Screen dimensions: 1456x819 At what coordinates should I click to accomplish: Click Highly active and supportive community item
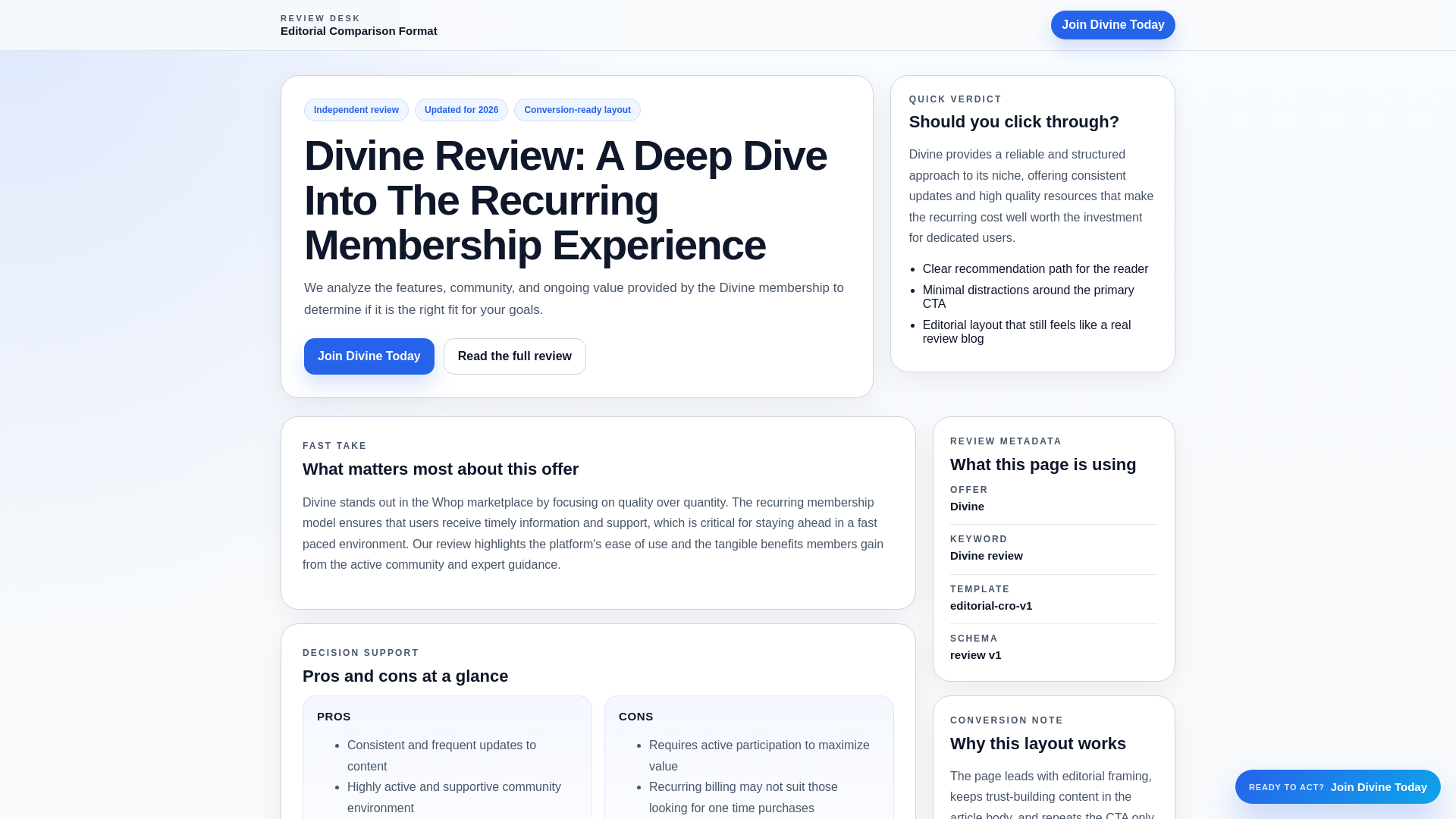[x=454, y=798]
